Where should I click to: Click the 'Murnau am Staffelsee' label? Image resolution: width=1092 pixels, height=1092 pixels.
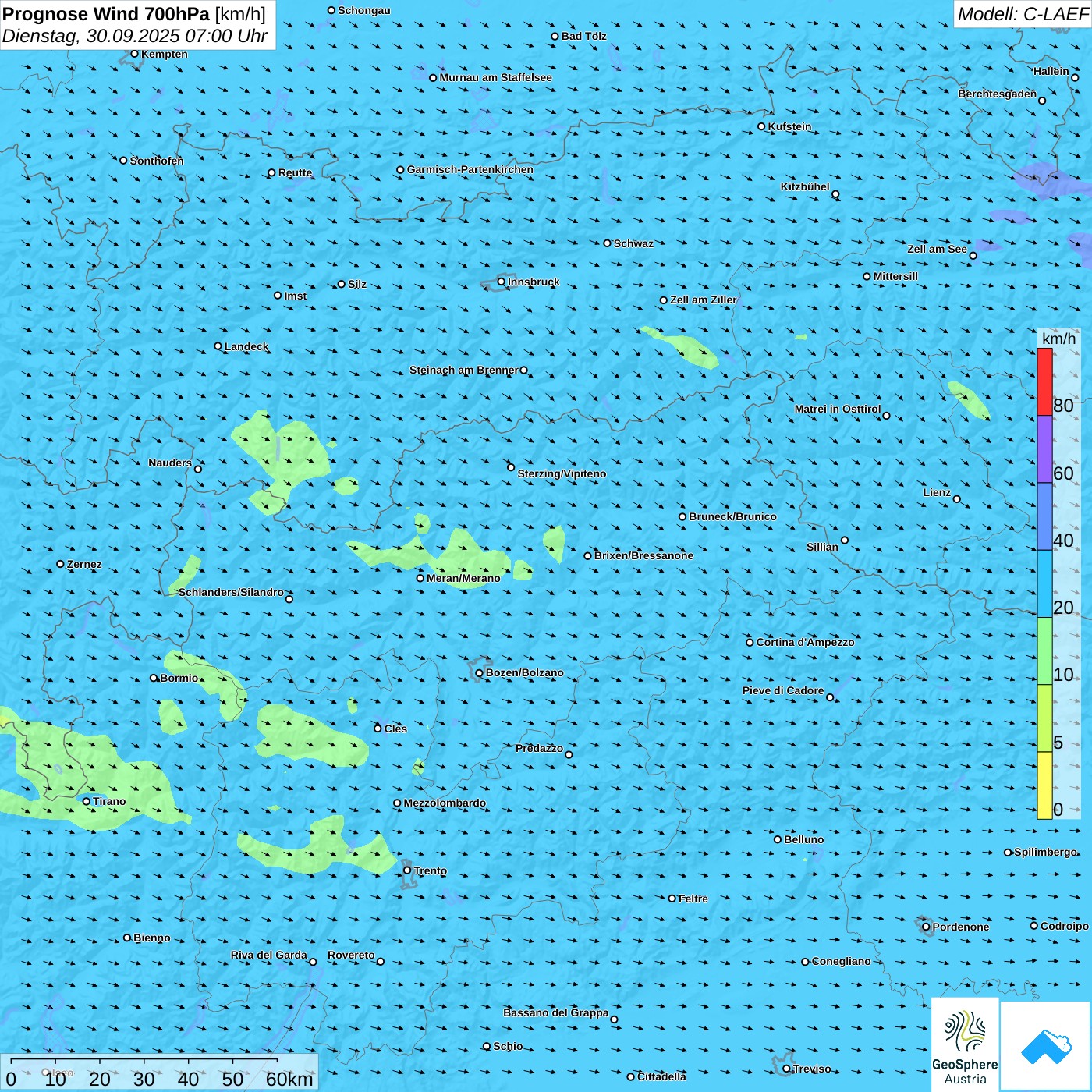[495, 77]
